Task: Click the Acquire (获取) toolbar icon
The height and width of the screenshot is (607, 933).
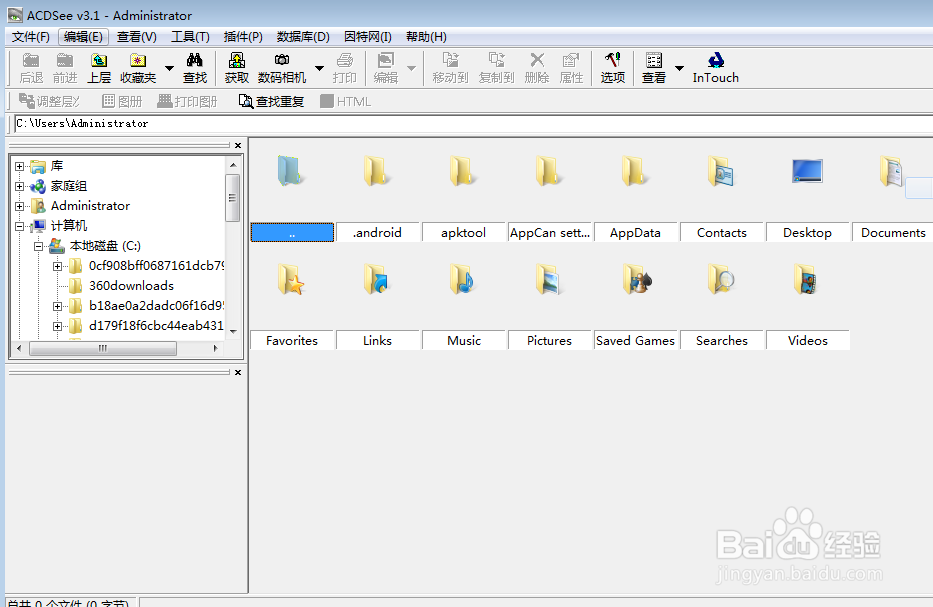Action: [x=237, y=68]
